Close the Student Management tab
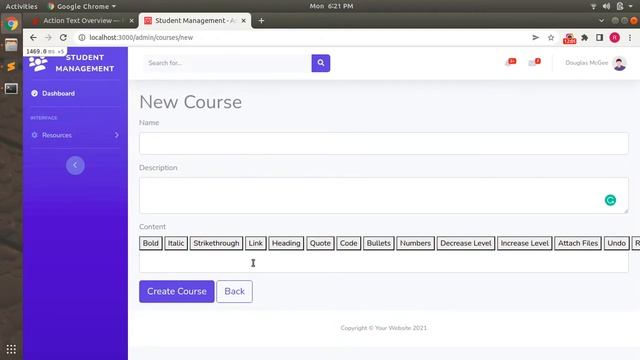This screenshot has height=360, width=640. pos(244,20)
